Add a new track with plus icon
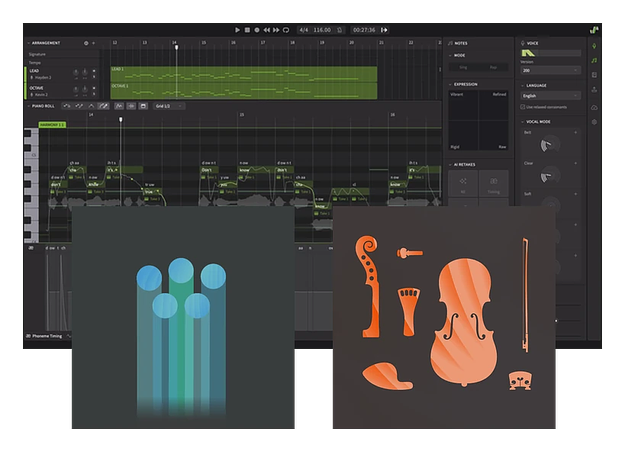This screenshot has width=625, height=452. point(94,43)
